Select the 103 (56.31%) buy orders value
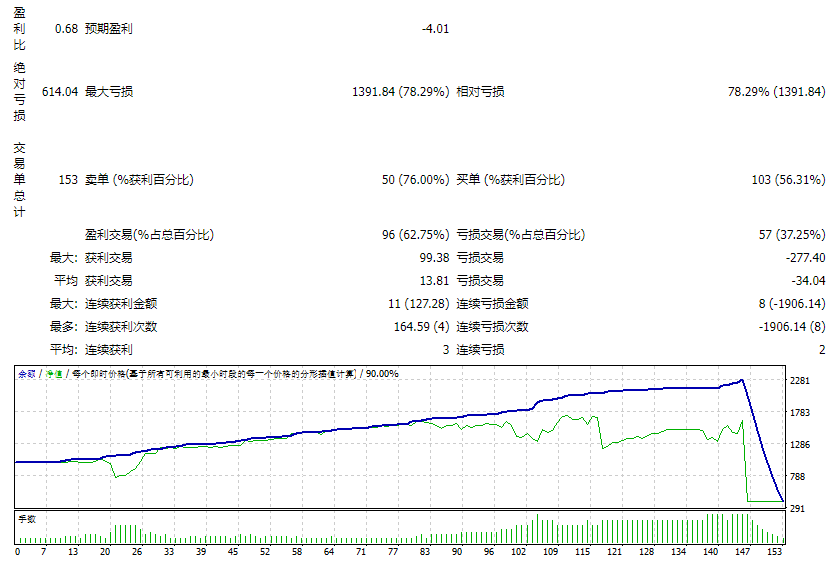The image size is (836, 563). (x=787, y=180)
